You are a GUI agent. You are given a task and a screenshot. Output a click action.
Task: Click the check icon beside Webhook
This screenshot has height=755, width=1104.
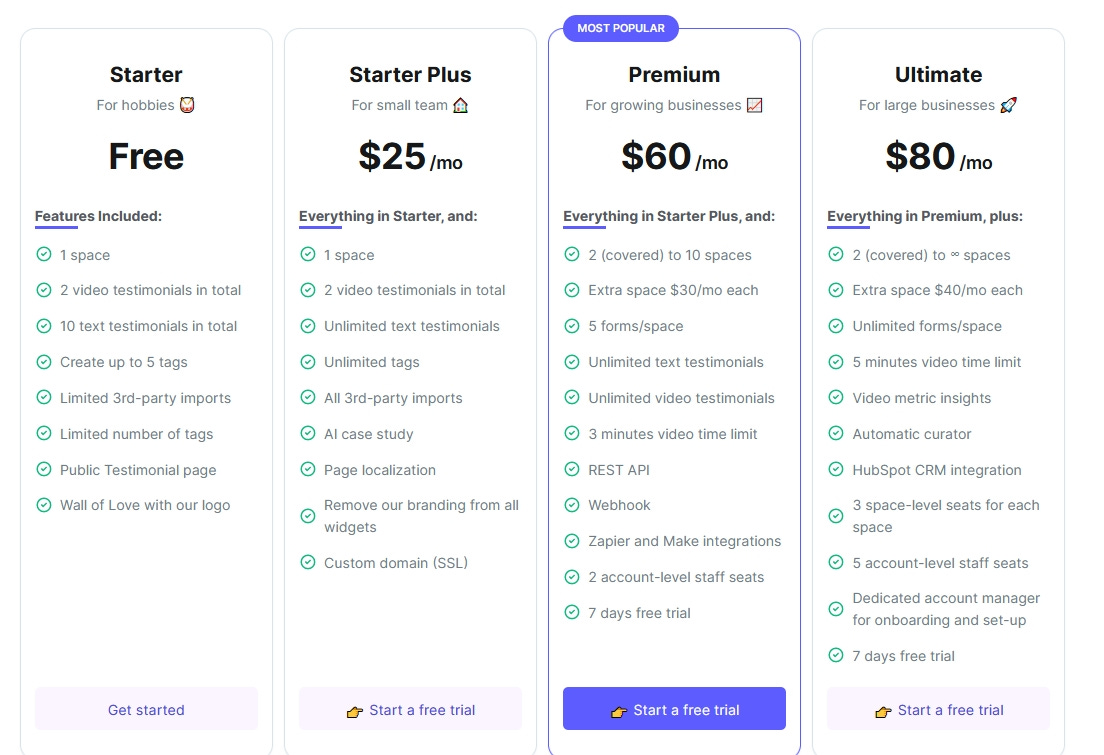click(x=572, y=505)
